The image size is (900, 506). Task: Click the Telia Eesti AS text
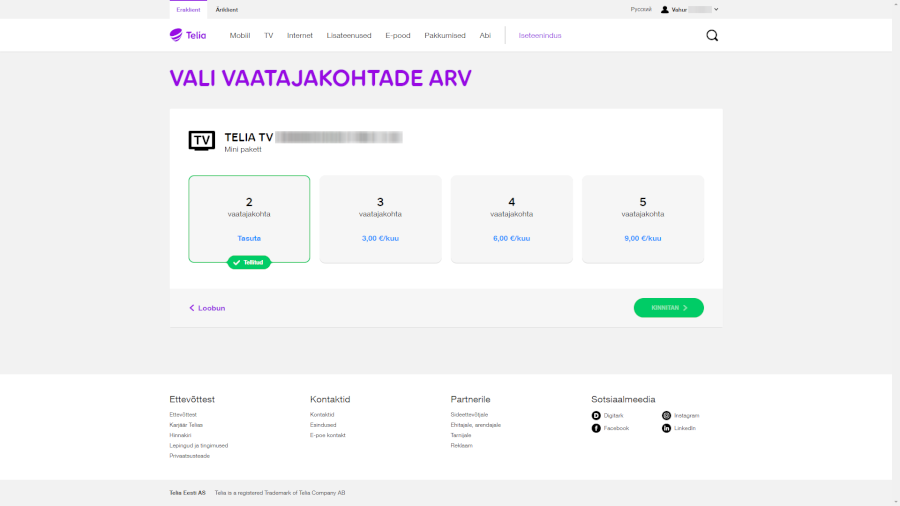(x=187, y=493)
